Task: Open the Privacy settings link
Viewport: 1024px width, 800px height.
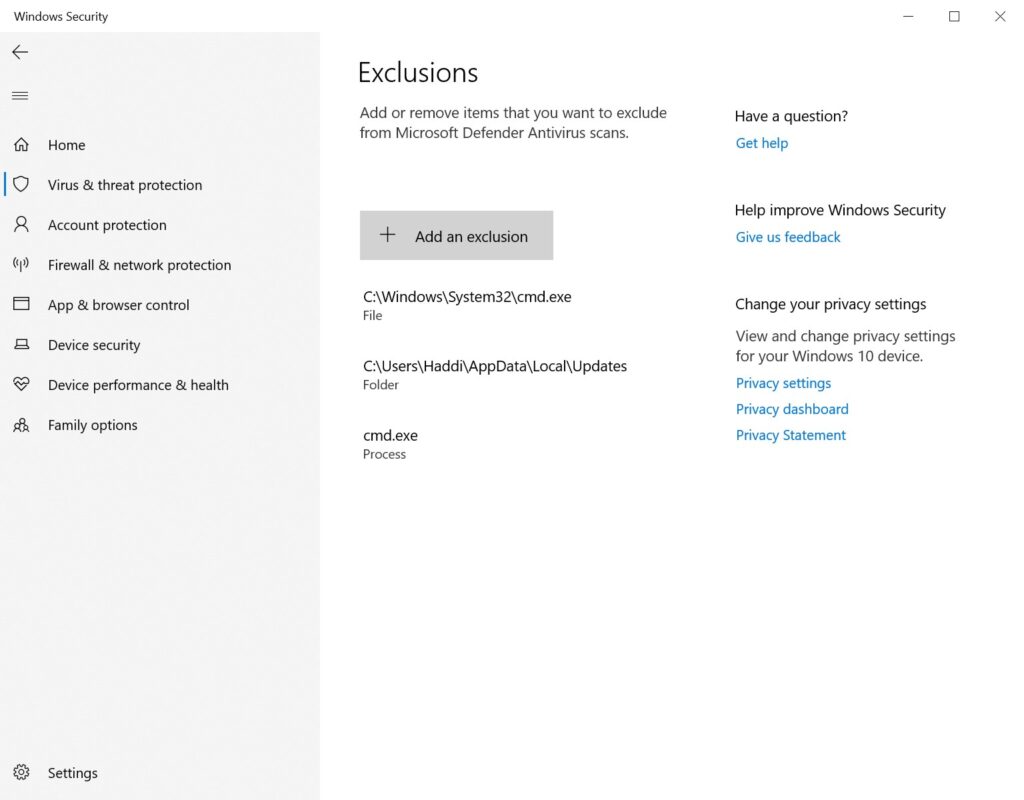Action: 783,383
